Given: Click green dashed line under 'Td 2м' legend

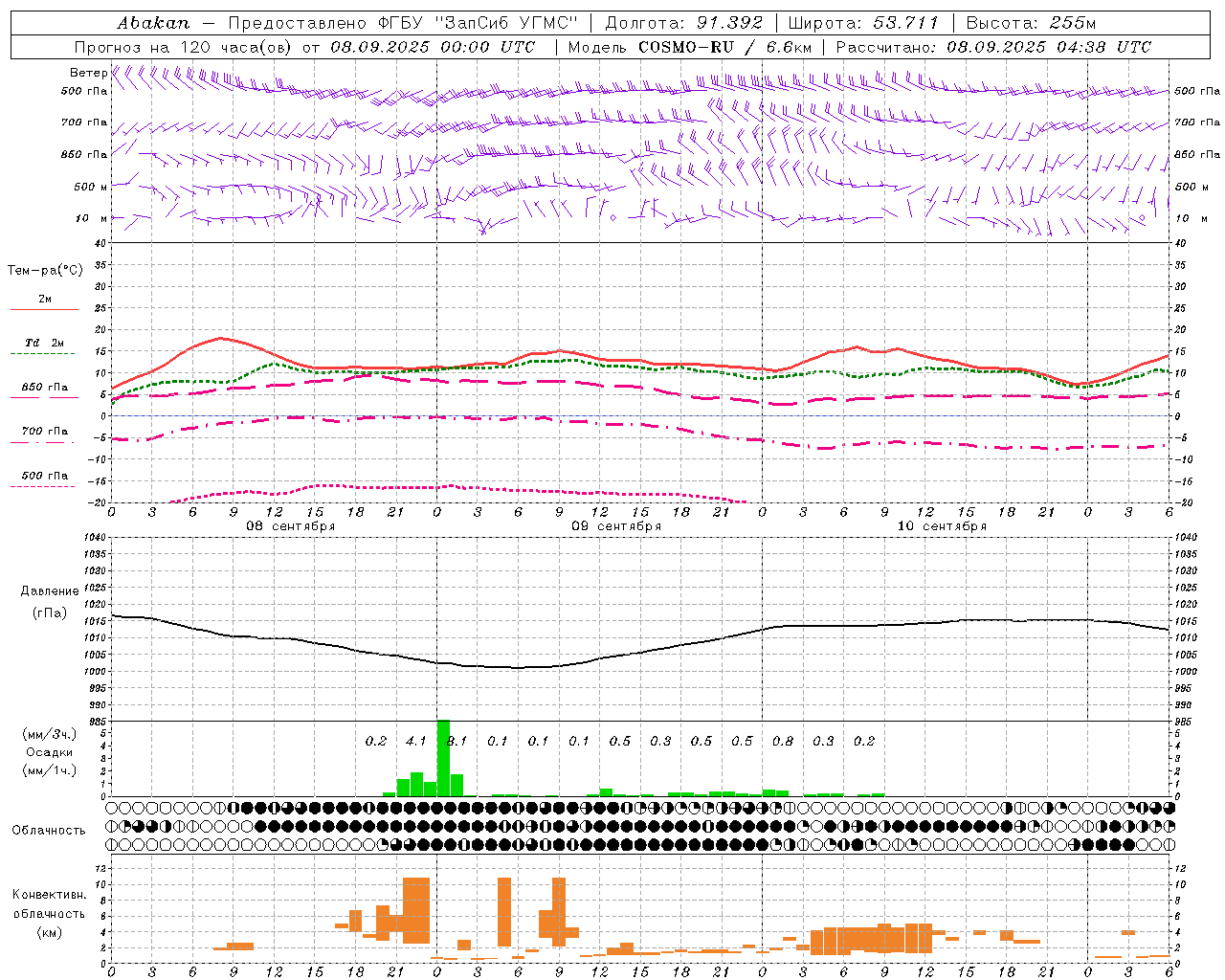Looking at the screenshot, I should click(42, 354).
